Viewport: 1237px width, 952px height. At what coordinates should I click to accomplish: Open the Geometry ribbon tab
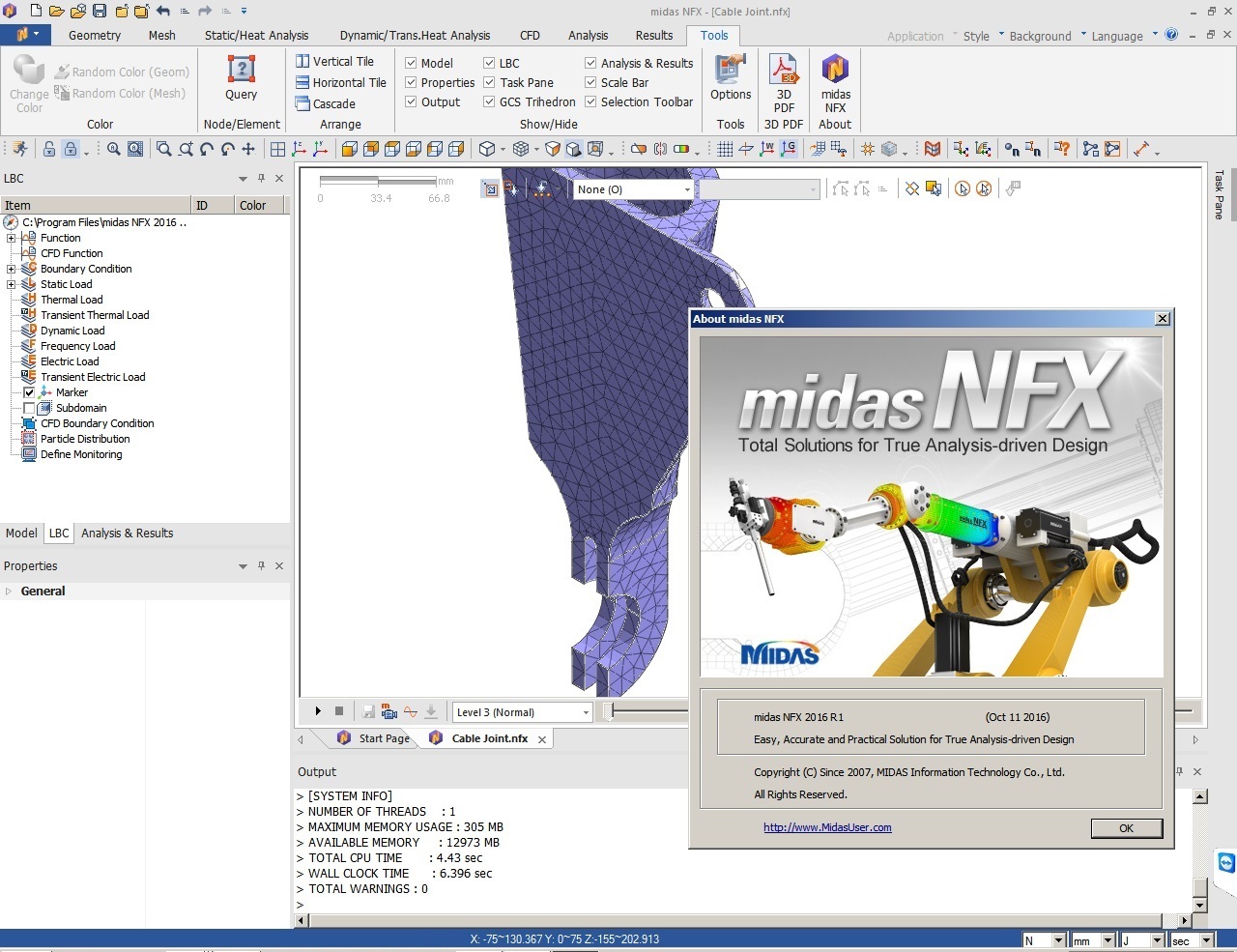(x=95, y=35)
